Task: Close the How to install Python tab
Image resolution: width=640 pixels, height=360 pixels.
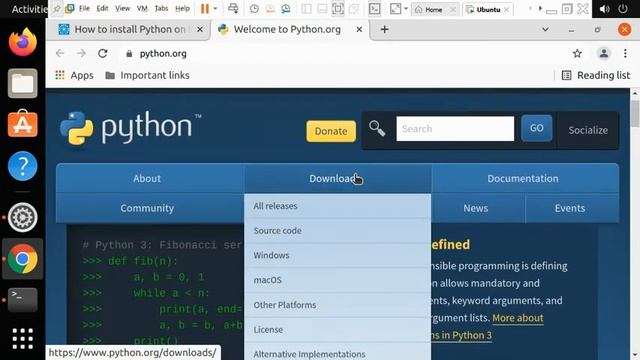Action: point(200,29)
